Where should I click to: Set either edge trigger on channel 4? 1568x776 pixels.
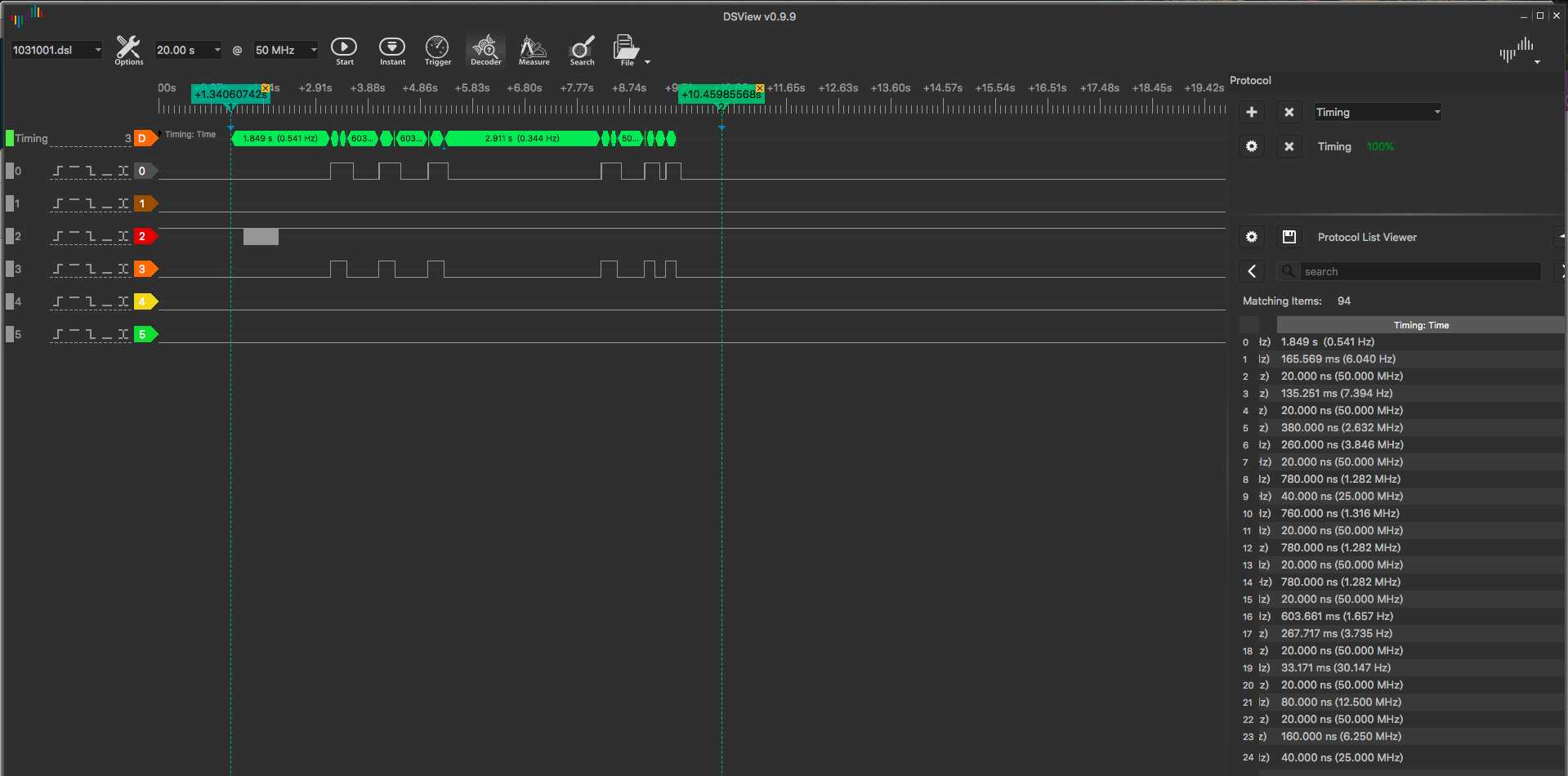coord(123,301)
